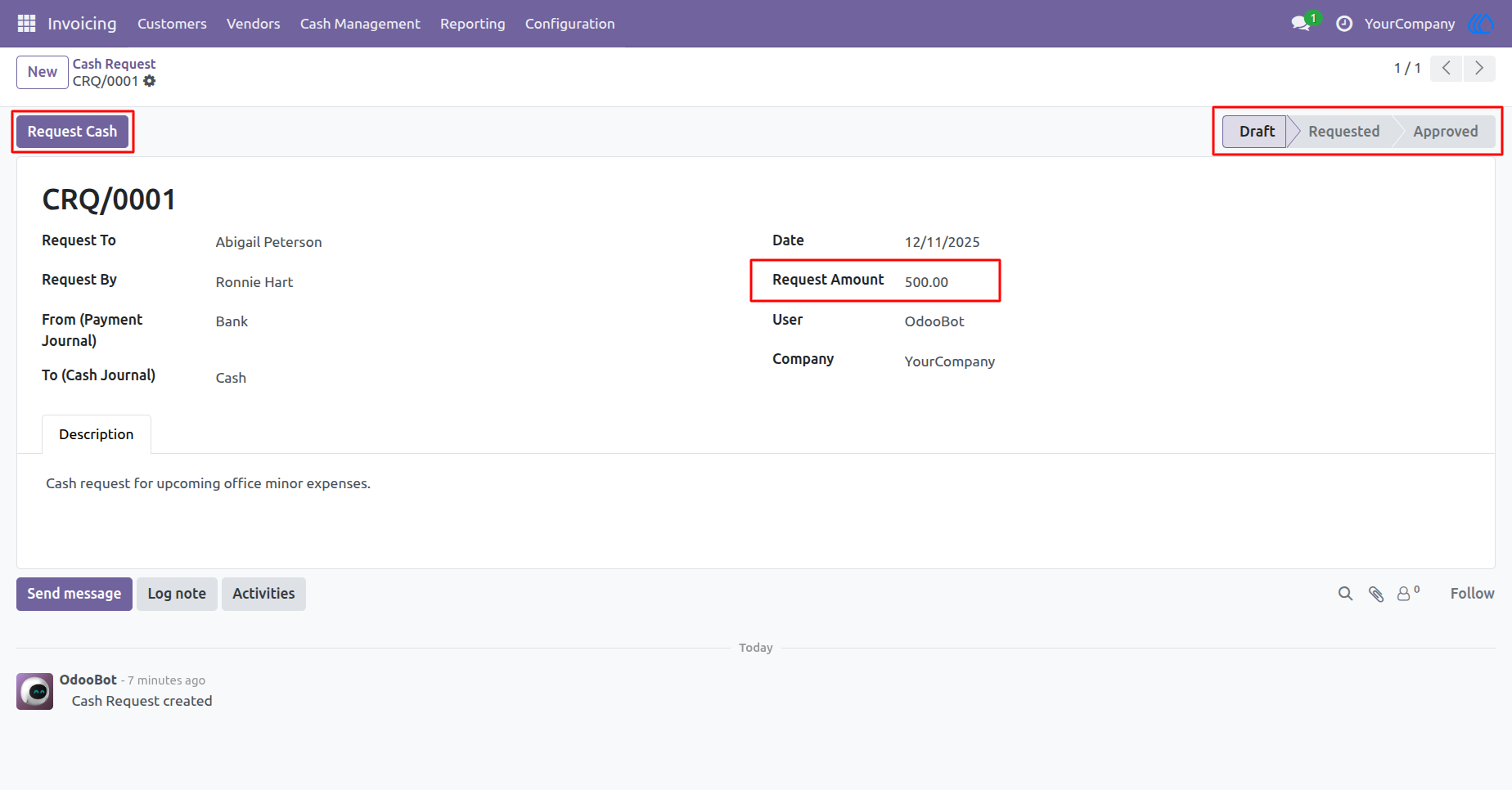This screenshot has height=790, width=1512.
Task: Open the Cash Management menu
Action: click(360, 24)
